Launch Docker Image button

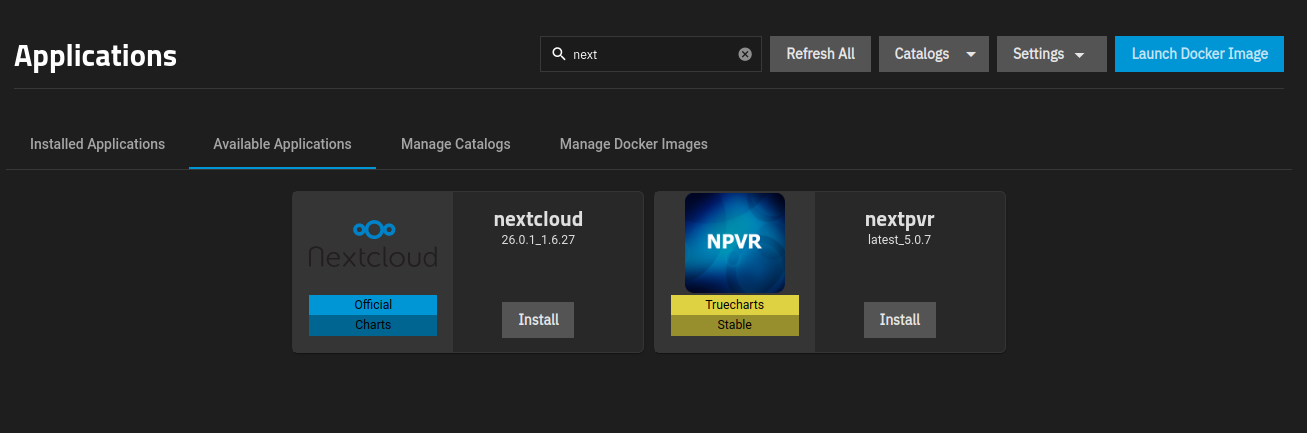pos(1199,54)
